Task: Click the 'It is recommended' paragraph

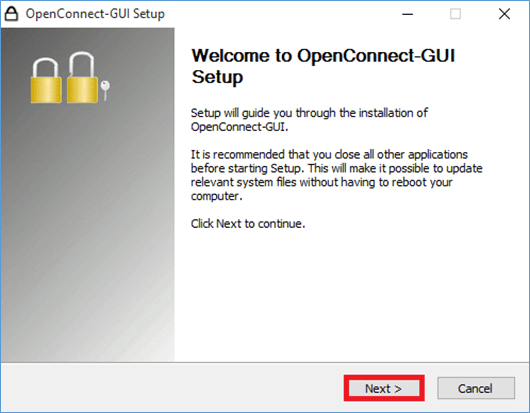Action: [336, 175]
